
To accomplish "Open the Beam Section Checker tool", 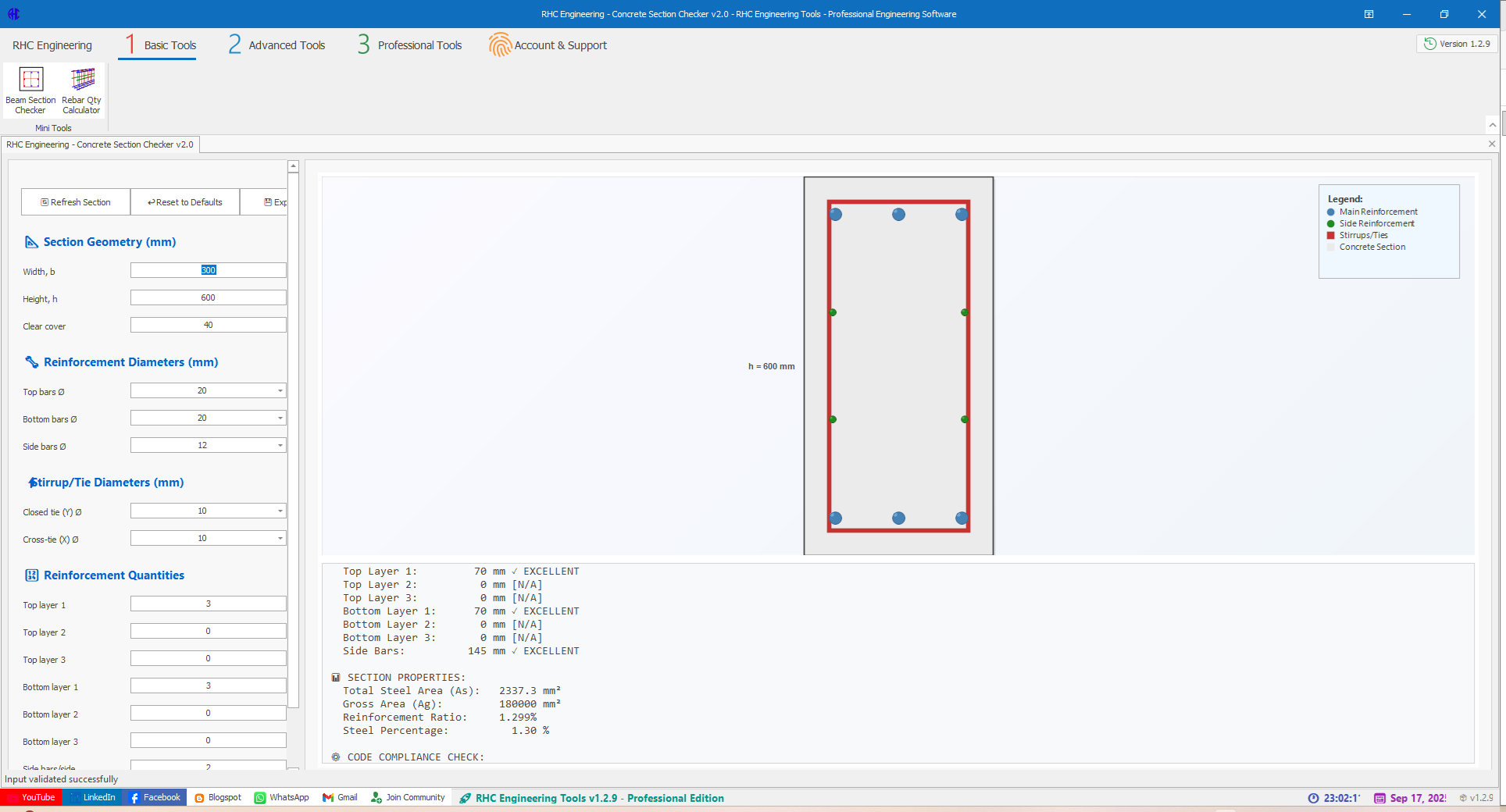I will pyautogui.click(x=30, y=90).
